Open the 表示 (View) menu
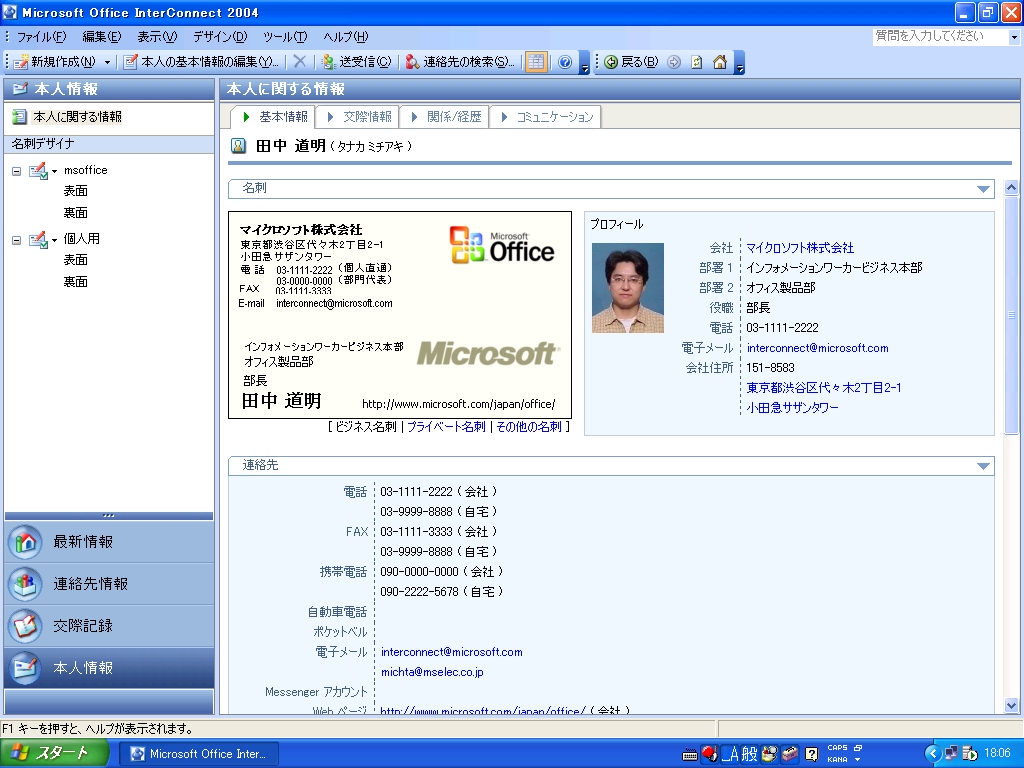The width and height of the screenshot is (1024, 768). click(x=157, y=37)
